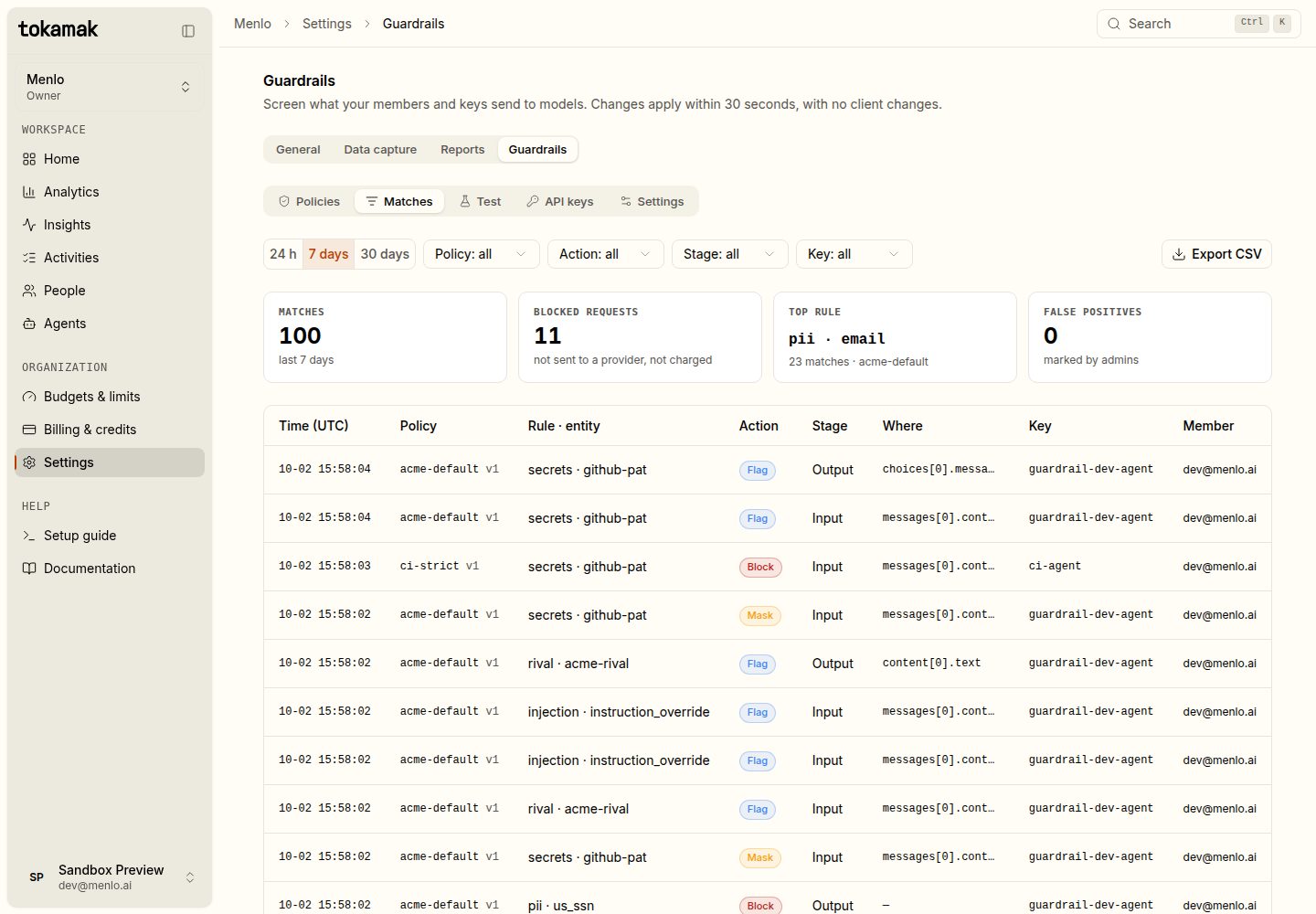Expand the Menlo workspace switcher

pos(110,87)
